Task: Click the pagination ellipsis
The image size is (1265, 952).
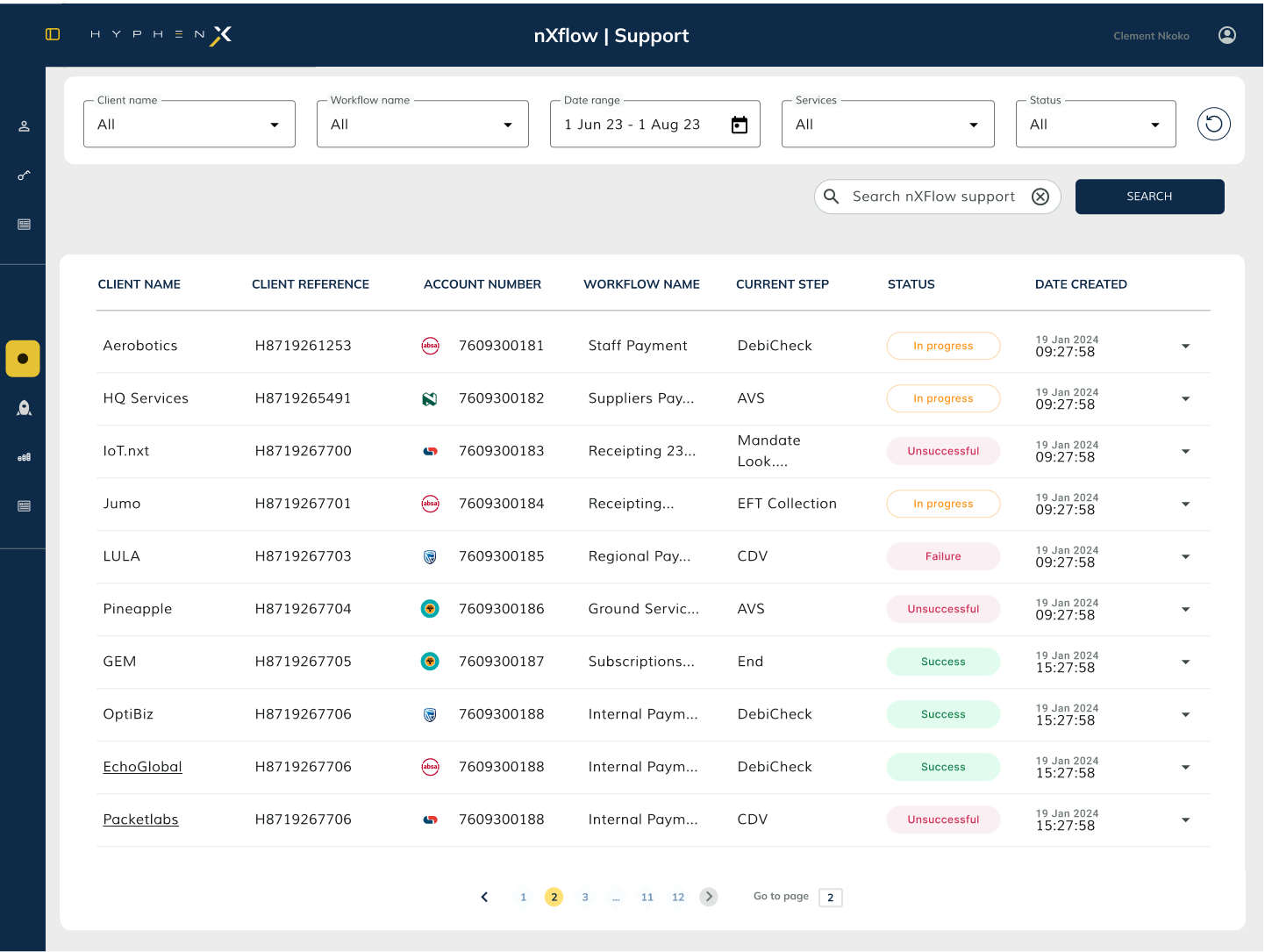Action: pos(616,897)
